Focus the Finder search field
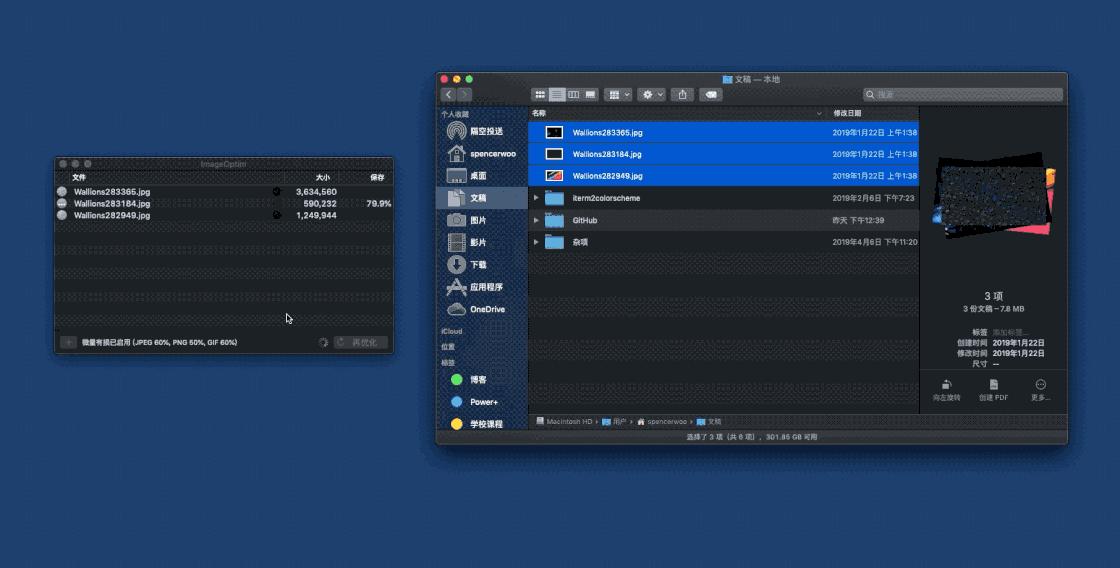 click(x=963, y=94)
